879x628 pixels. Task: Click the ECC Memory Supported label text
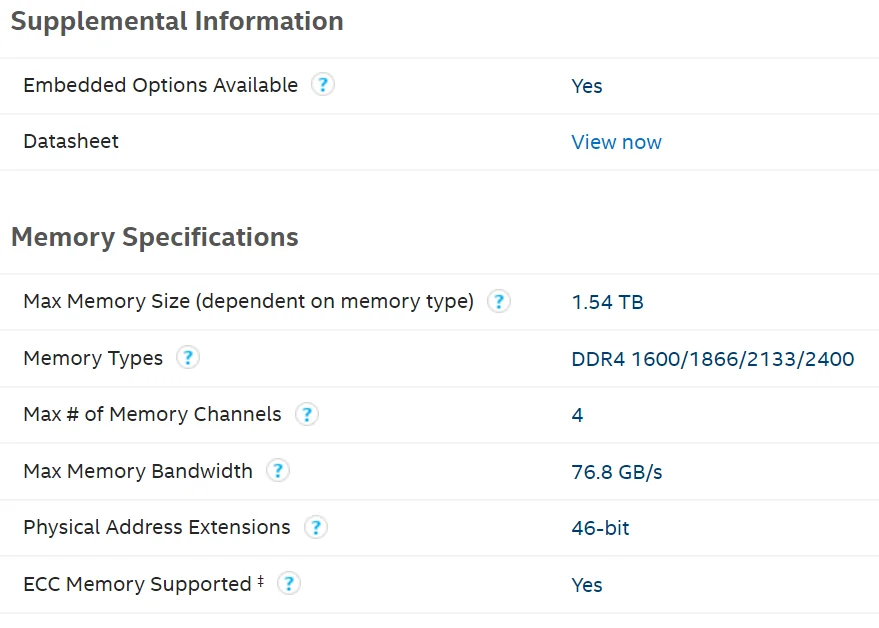(137, 584)
